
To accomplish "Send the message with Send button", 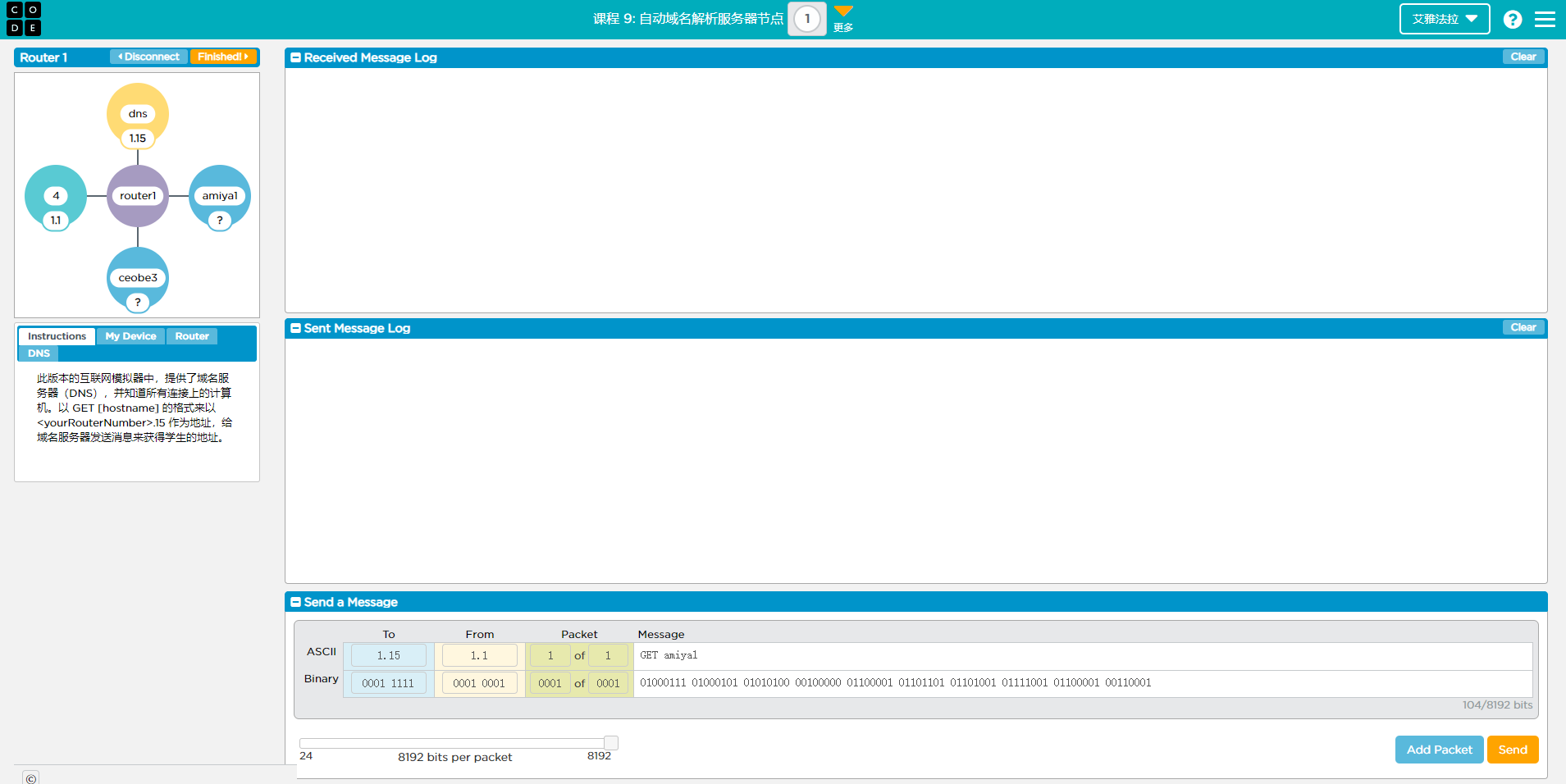I will [1513, 750].
